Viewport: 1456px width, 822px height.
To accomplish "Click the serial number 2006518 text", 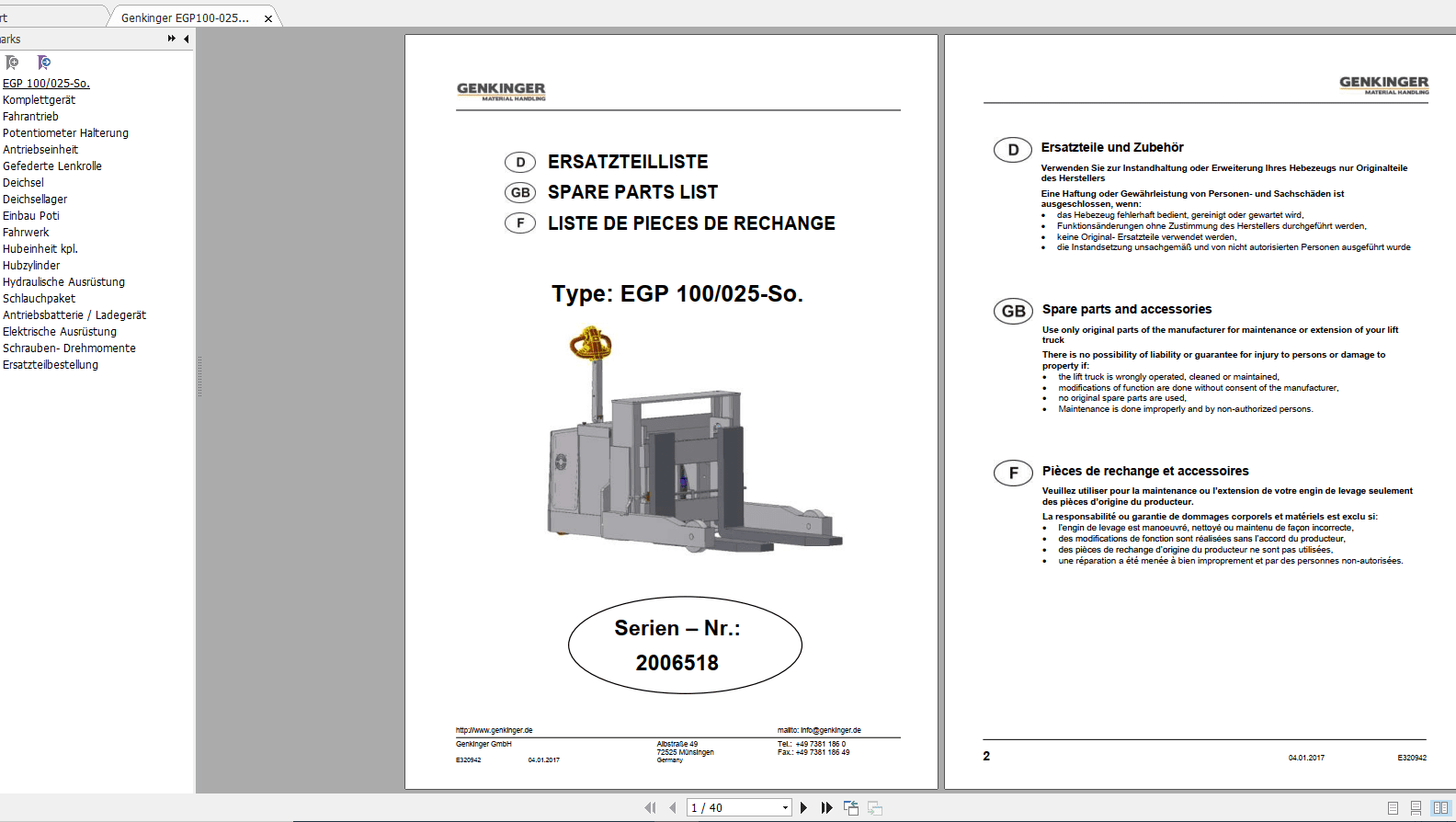I will coord(677,663).
